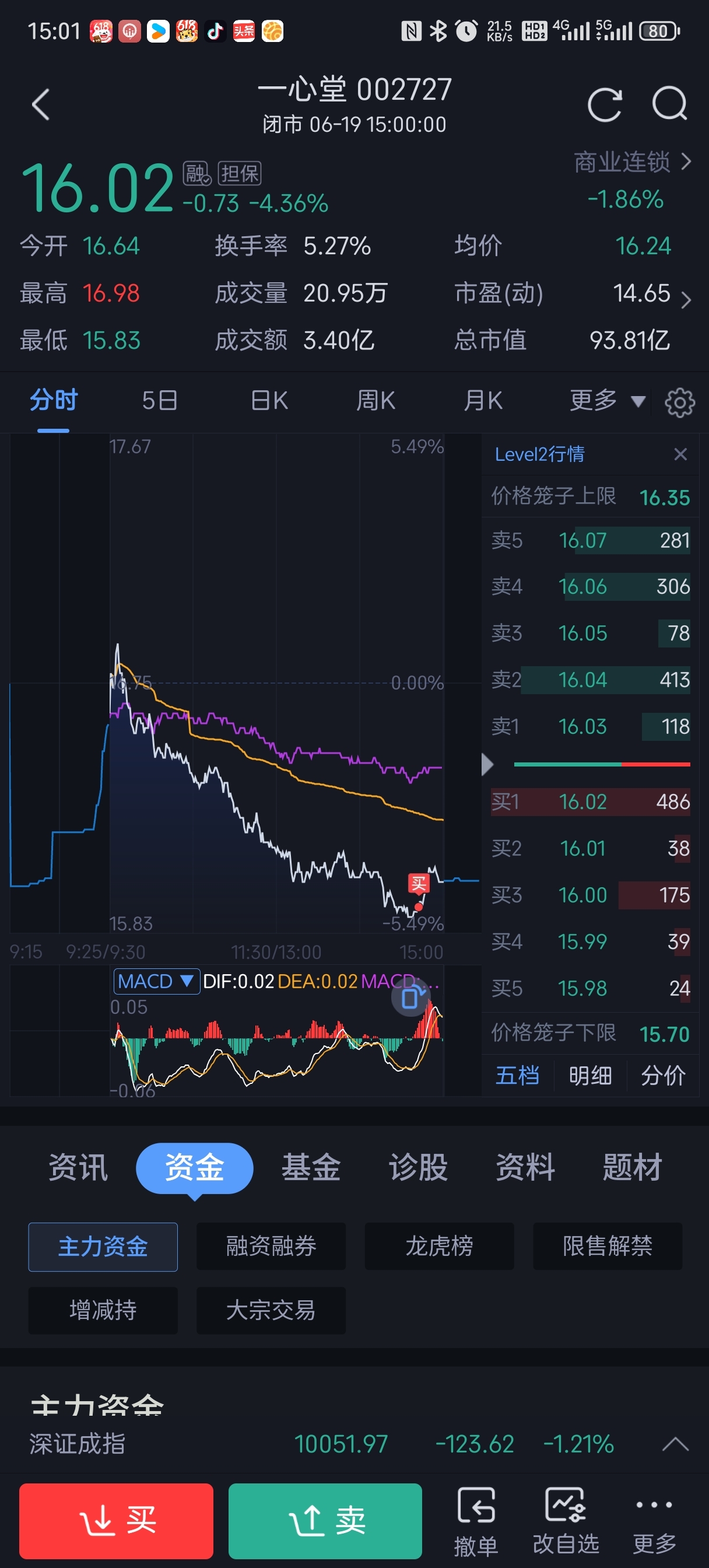Viewport: 709px width, 1568px height.
Task: Tap the 卖5 price 16.07 row
Action: click(590, 540)
